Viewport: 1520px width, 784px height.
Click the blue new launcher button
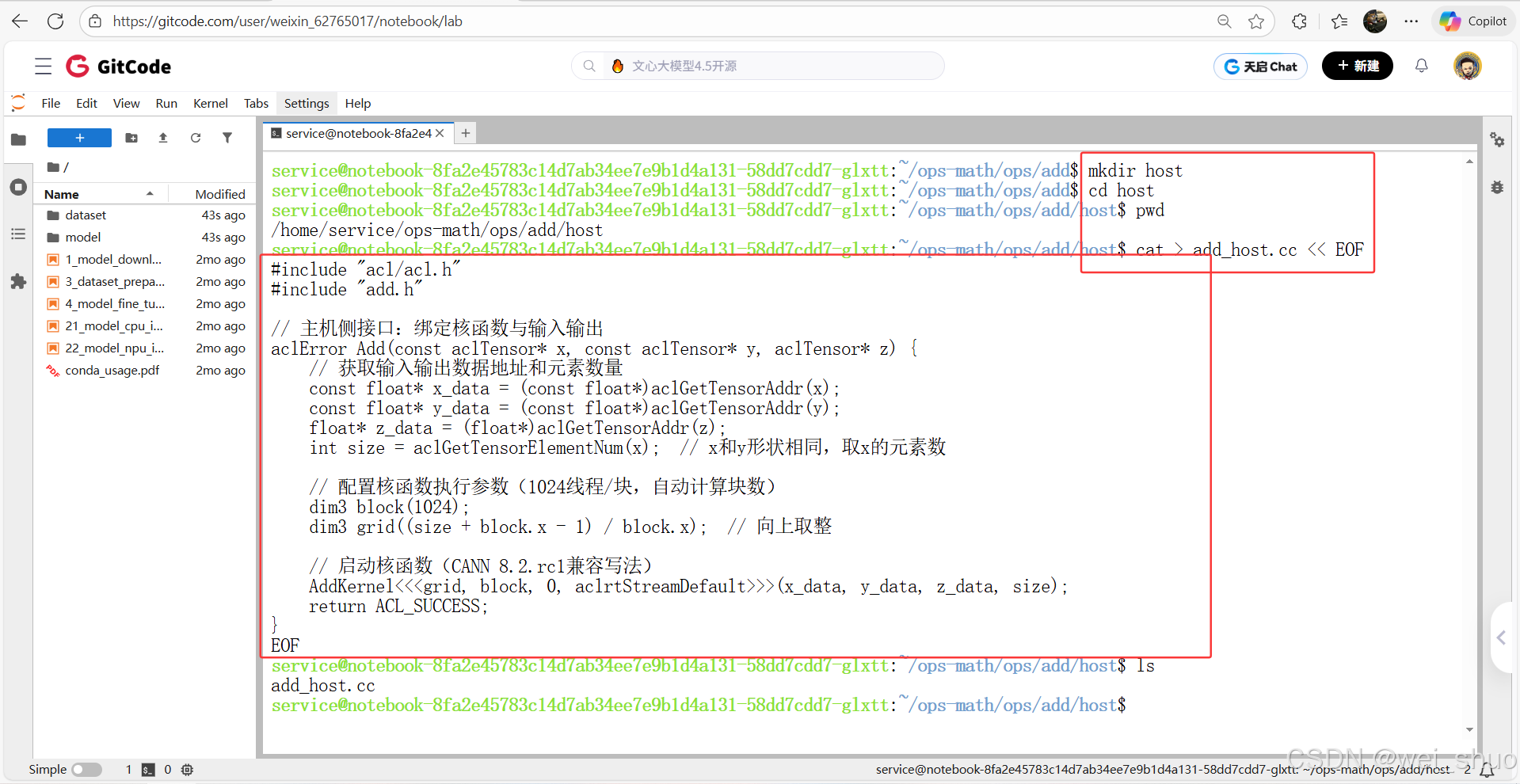click(x=79, y=138)
